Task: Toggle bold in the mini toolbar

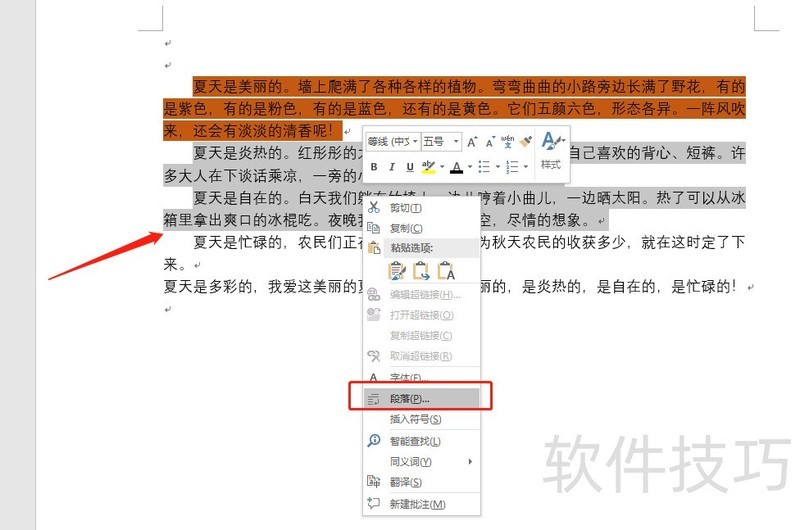Action: coord(374,167)
